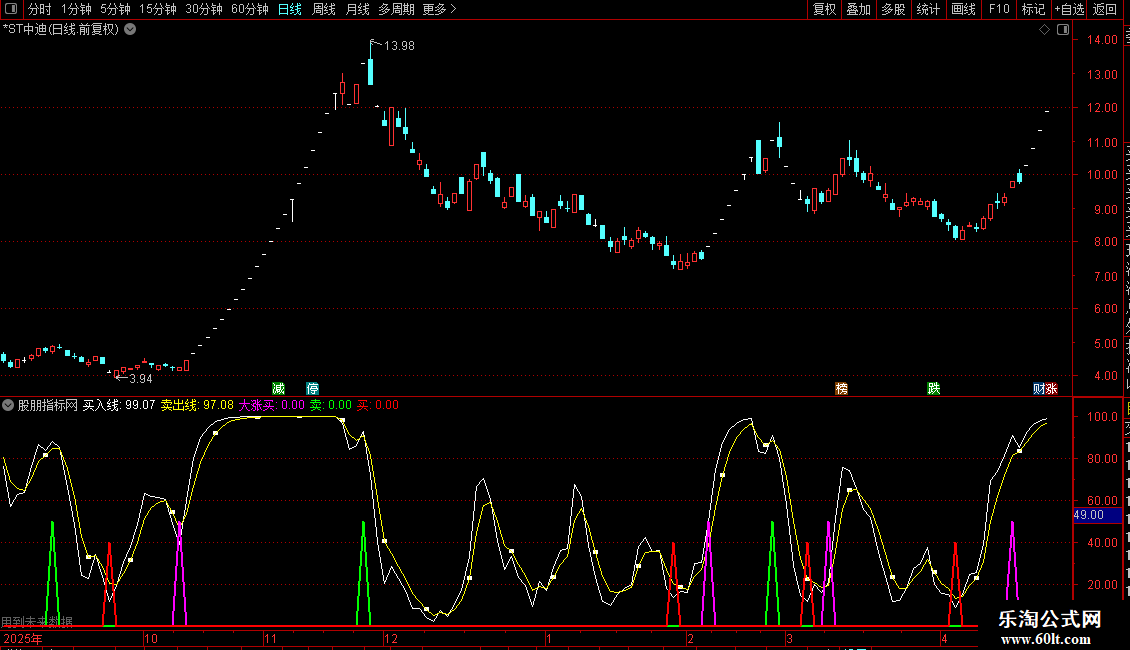1130x650 pixels.
Task: Select the 60分钟 period
Action: (250, 9)
